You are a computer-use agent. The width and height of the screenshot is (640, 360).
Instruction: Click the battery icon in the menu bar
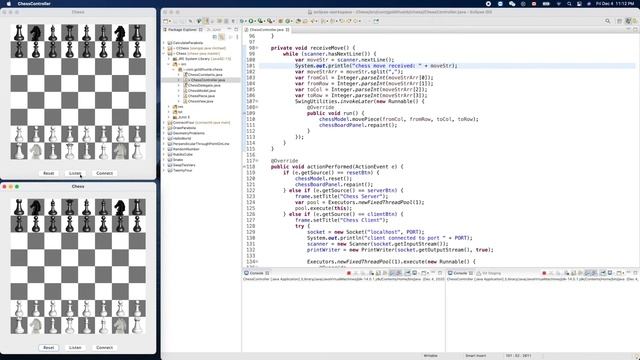[x=546, y=4]
